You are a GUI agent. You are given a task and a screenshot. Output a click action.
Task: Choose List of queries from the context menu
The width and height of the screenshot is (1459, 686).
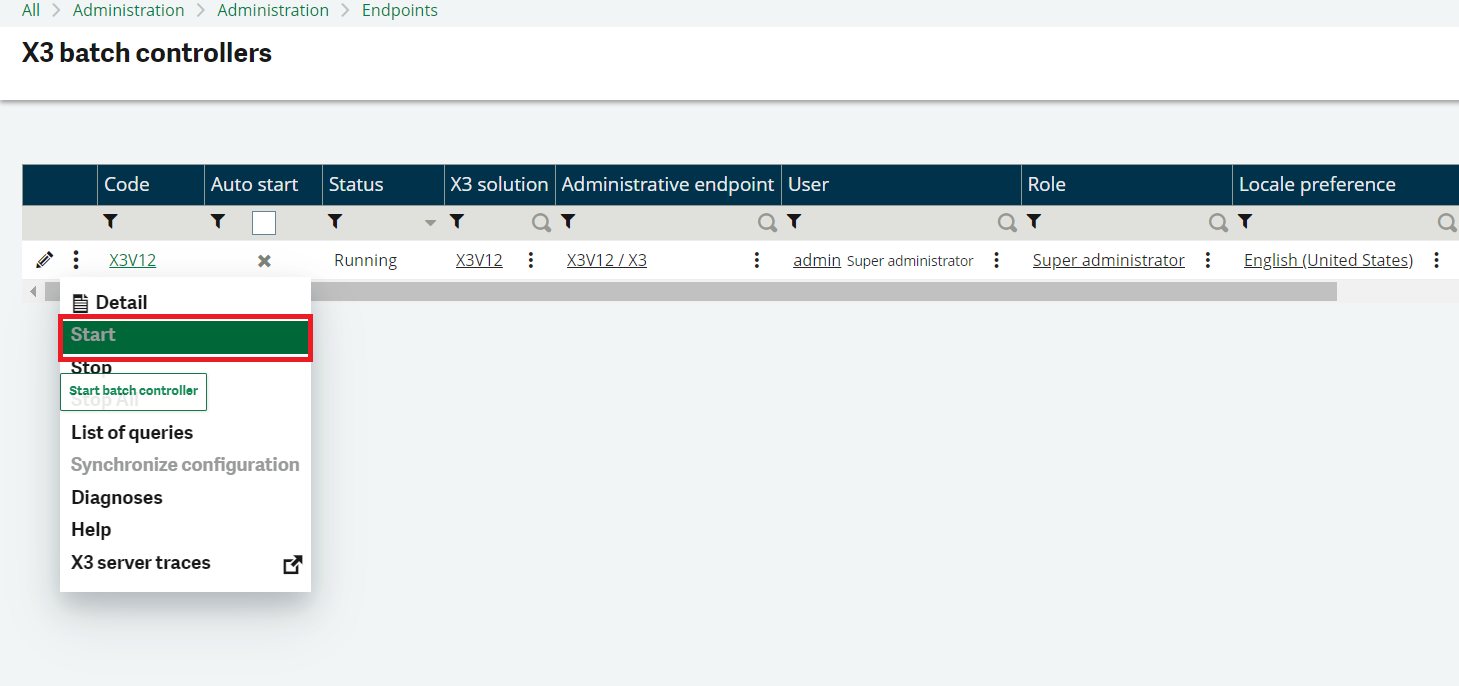click(132, 432)
